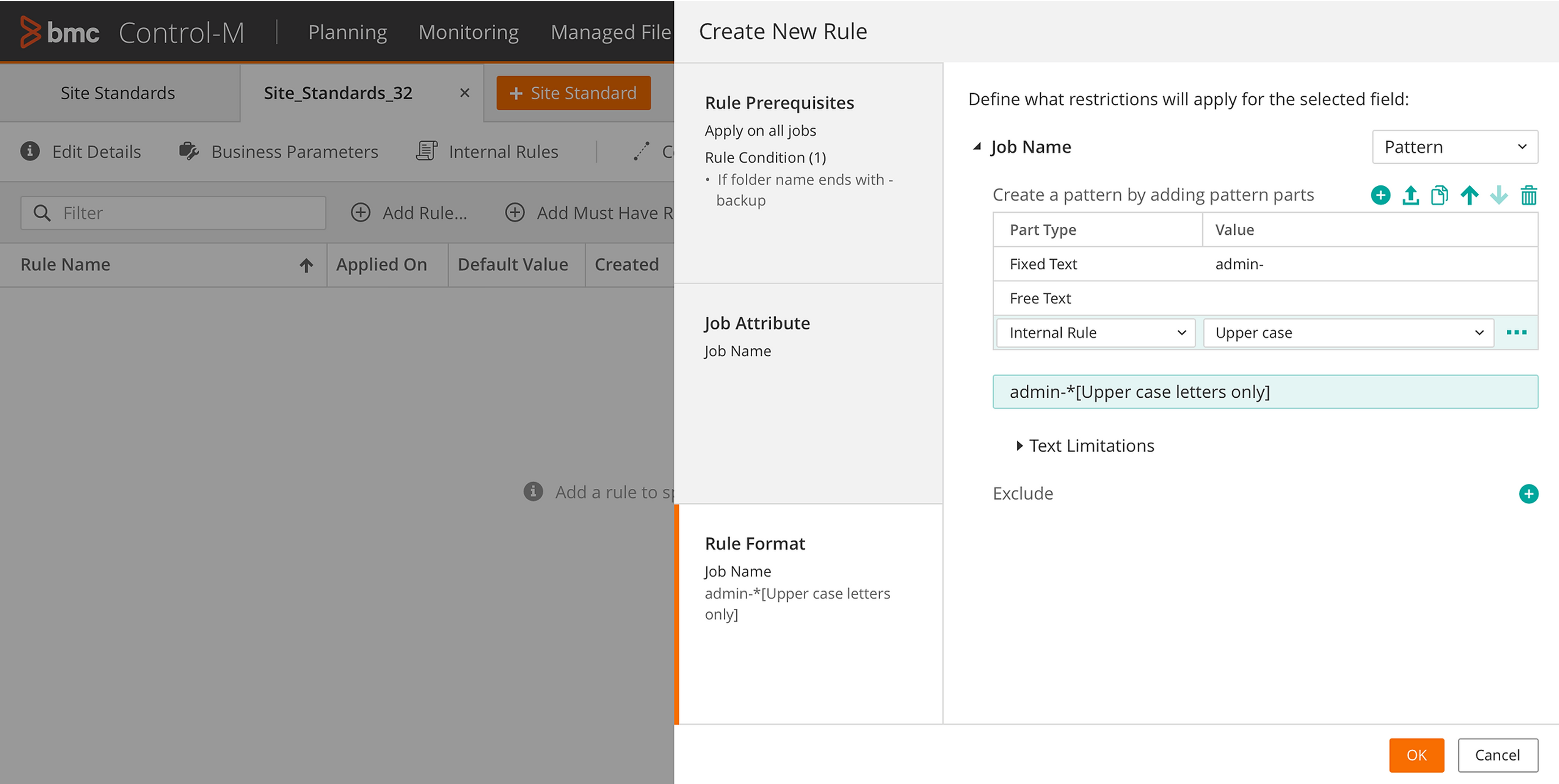Close the Site_Standards_32 tab

tap(465, 93)
